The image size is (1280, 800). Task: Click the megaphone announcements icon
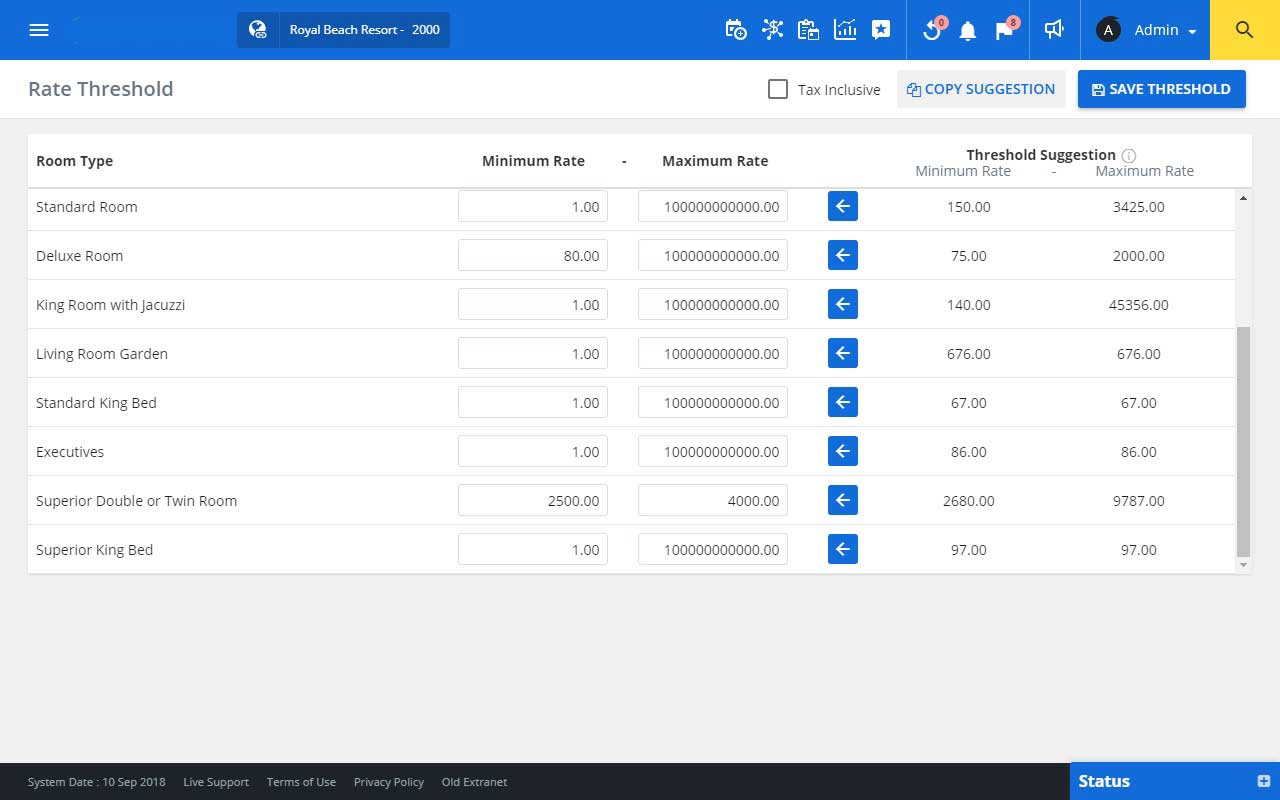pyautogui.click(x=1053, y=30)
